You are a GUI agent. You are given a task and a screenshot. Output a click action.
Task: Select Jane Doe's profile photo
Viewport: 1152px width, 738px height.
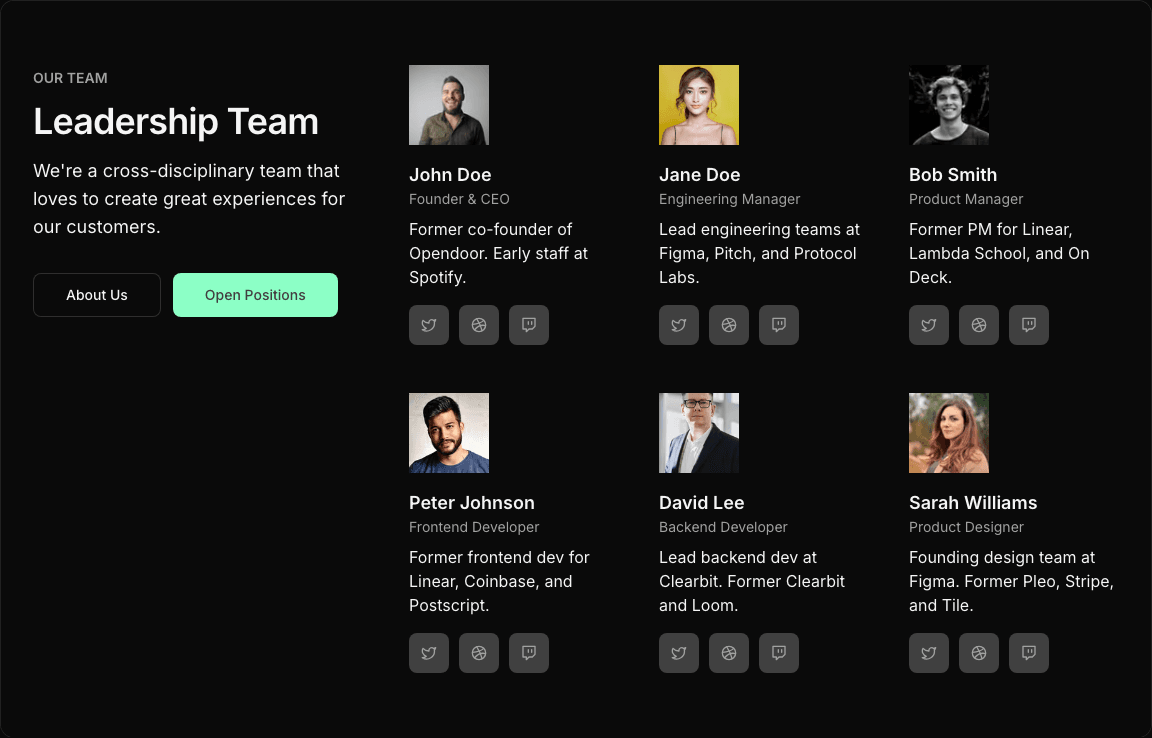point(699,105)
